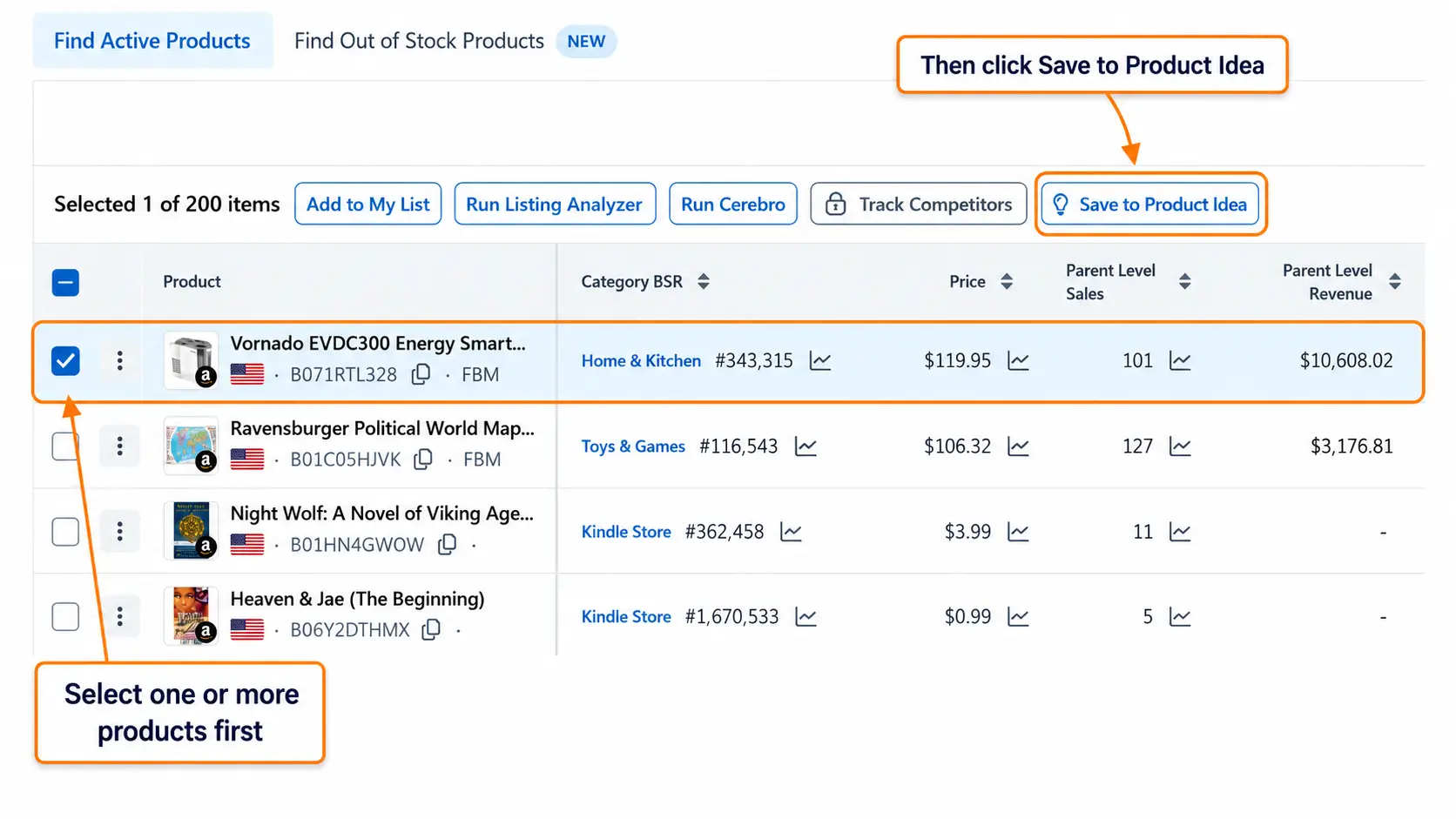Copy ASIN B06Y2DTHMX

(431, 629)
